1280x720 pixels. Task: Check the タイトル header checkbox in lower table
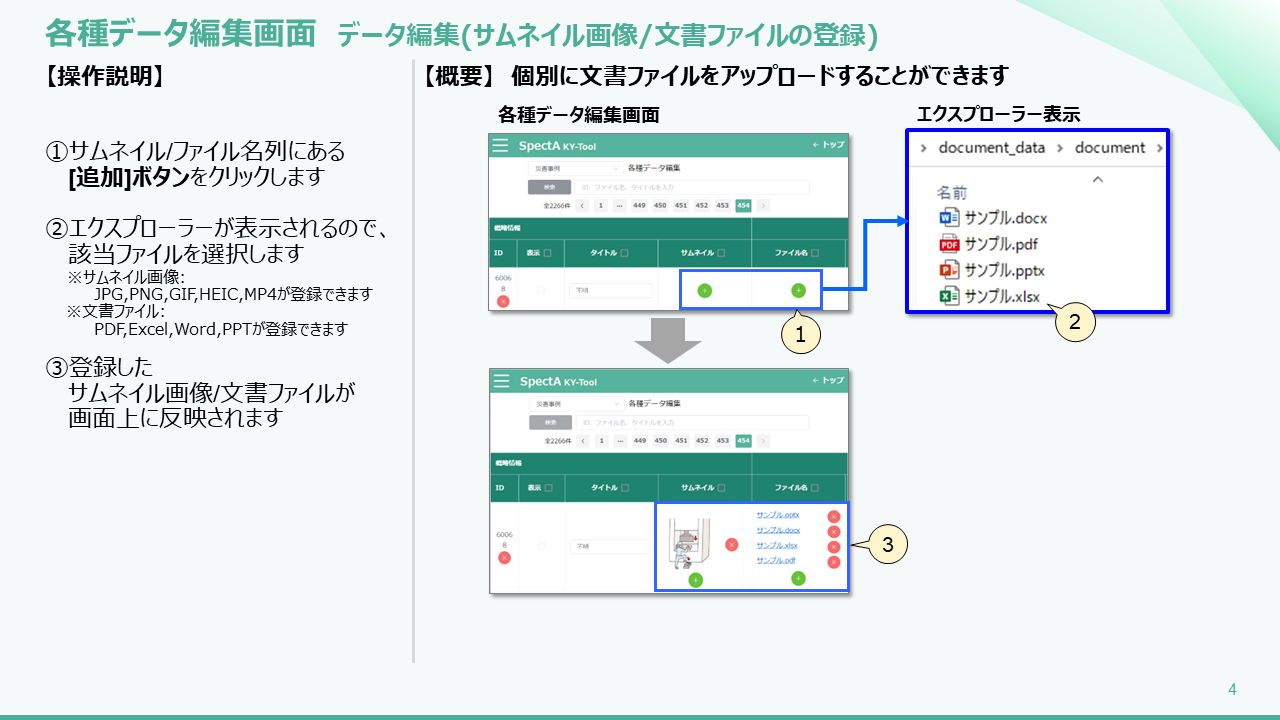(625, 488)
